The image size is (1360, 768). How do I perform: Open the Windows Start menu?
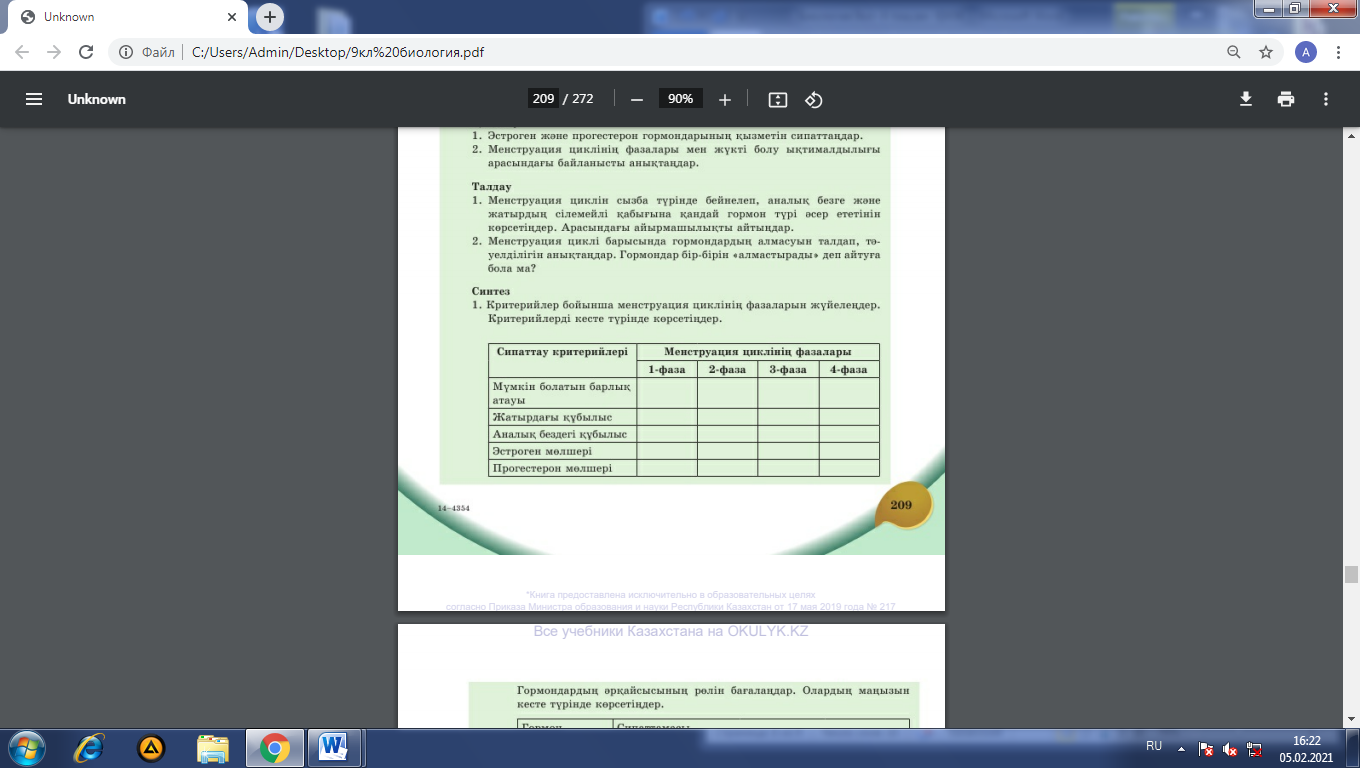tap(27, 748)
